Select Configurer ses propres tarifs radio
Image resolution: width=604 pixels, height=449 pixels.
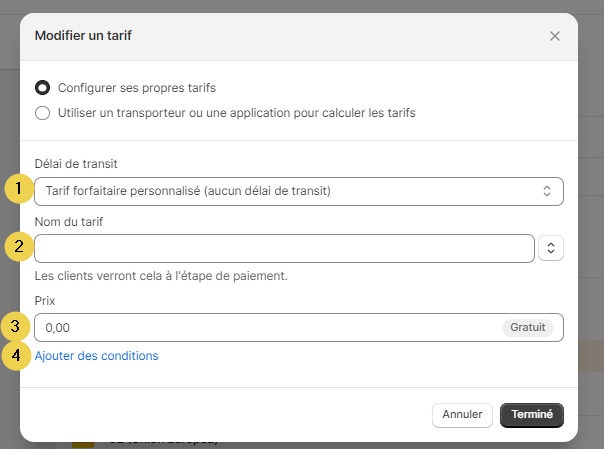pyautogui.click(x=43, y=87)
